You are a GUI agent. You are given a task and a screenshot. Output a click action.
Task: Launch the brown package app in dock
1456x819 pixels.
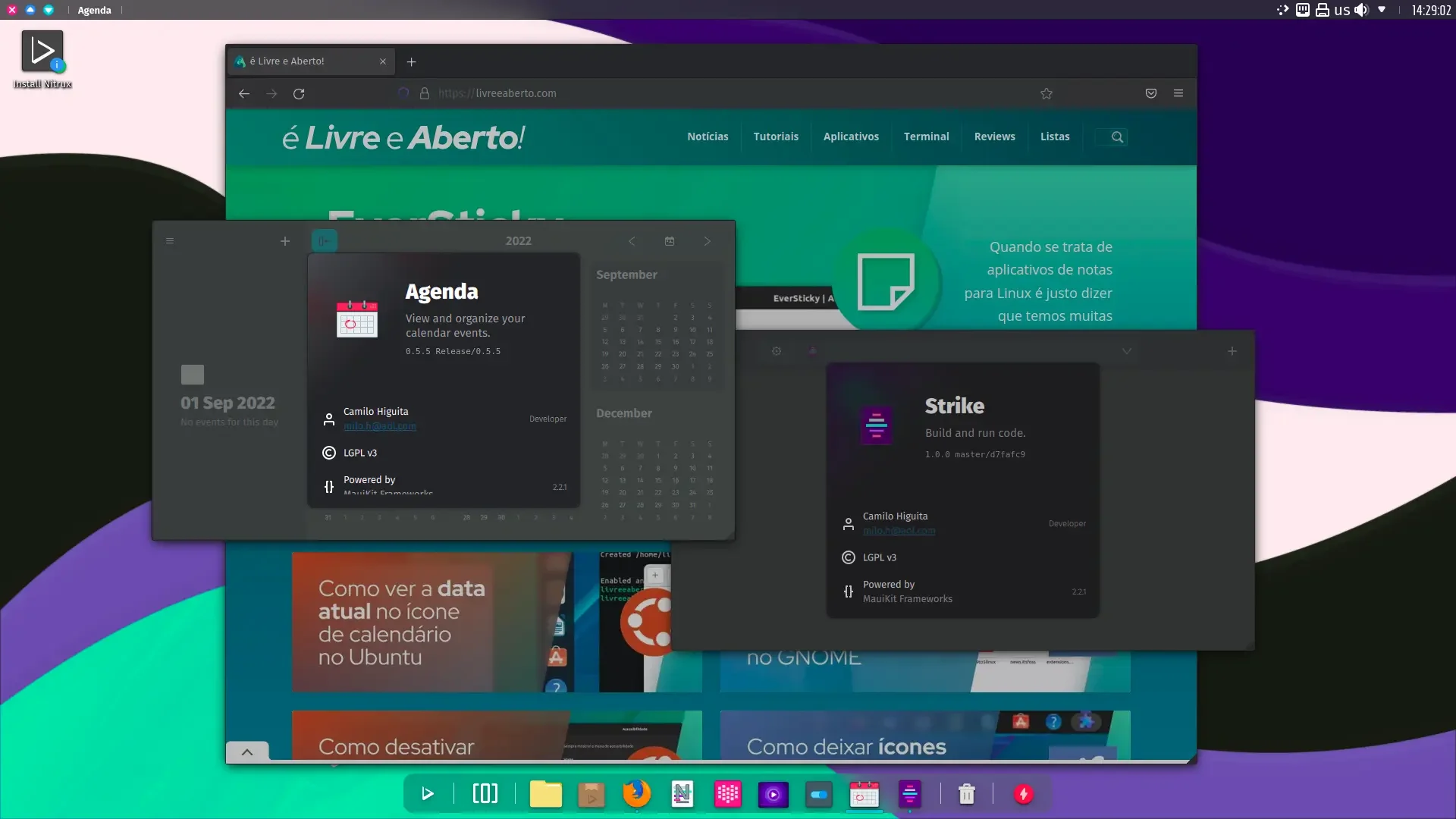(x=591, y=794)
